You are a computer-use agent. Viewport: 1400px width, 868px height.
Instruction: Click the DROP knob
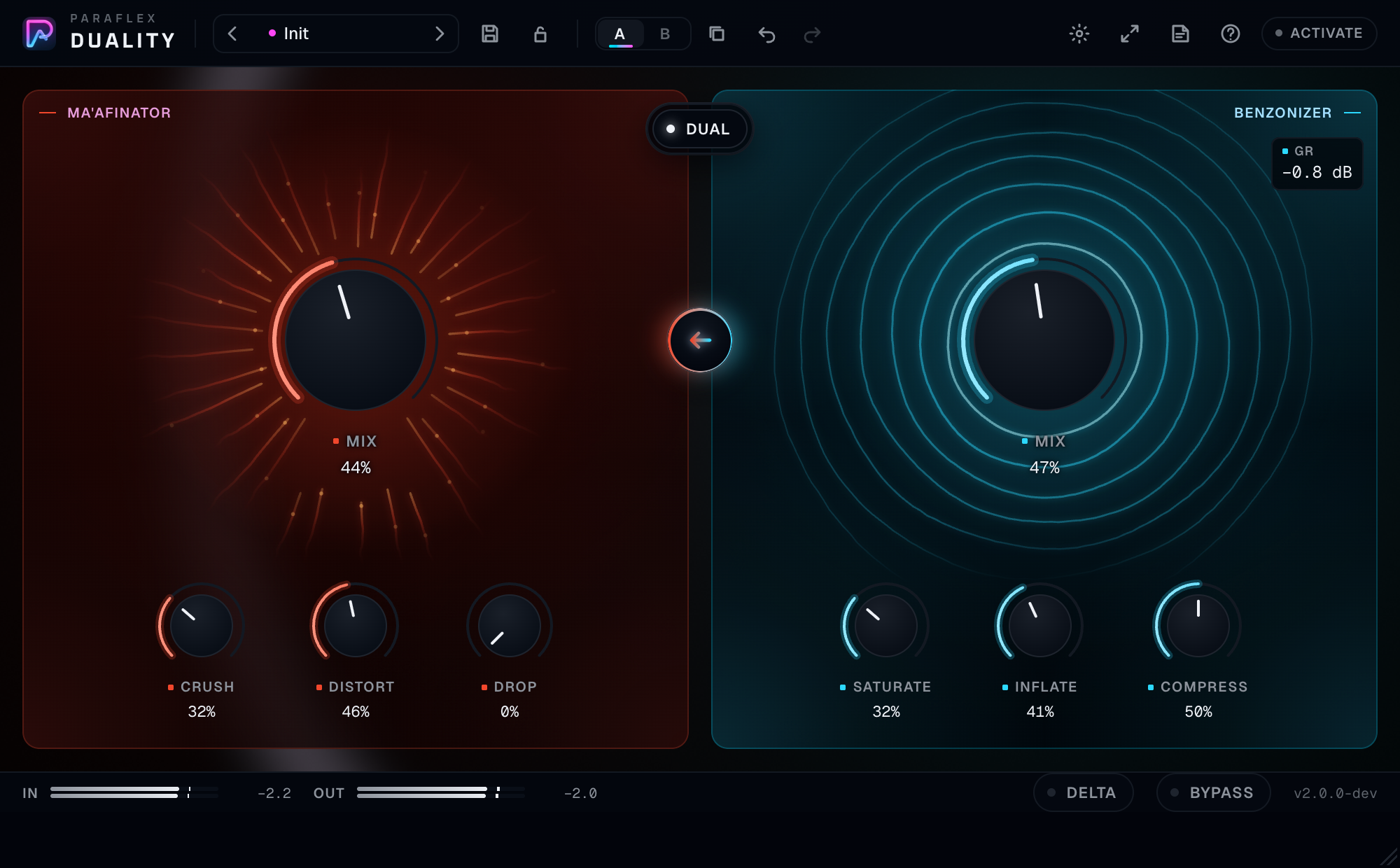(510, 625)
